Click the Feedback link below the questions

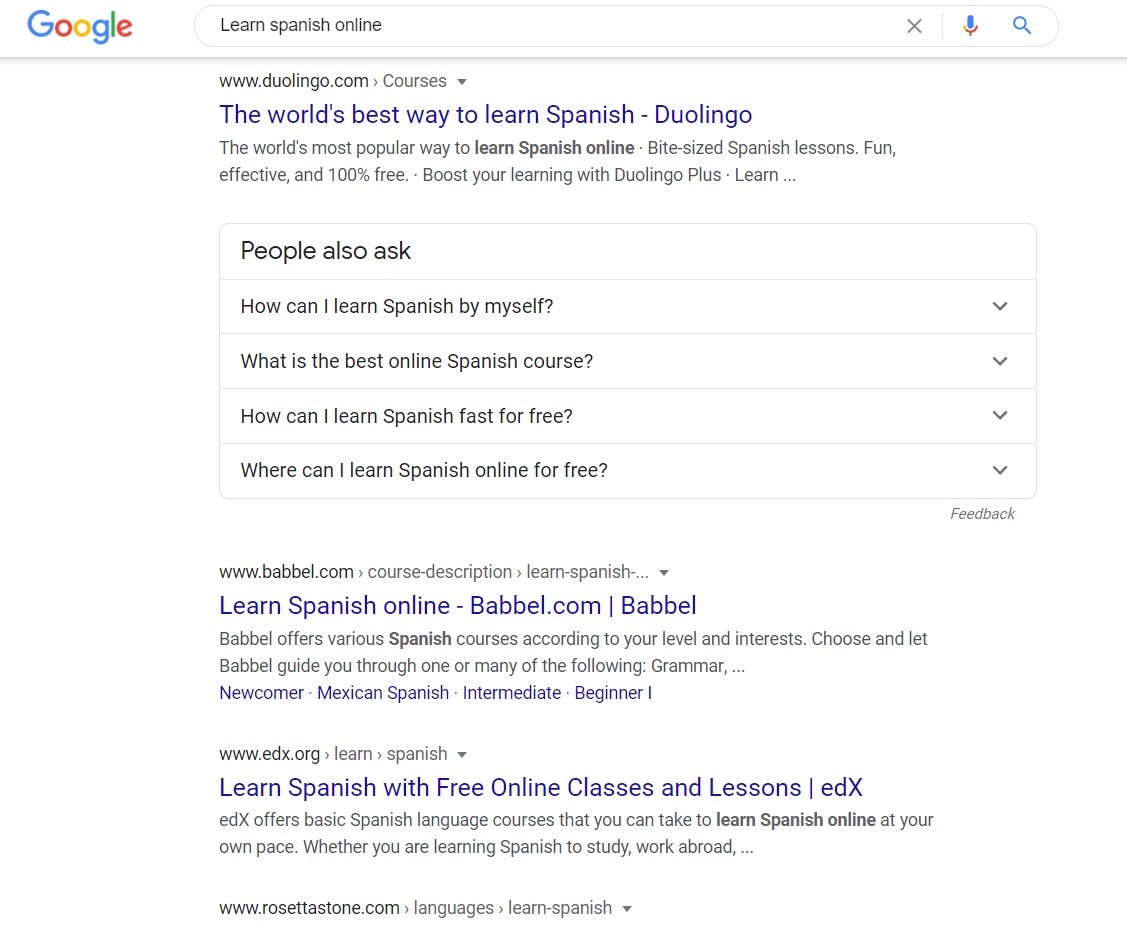coord(983,514)
